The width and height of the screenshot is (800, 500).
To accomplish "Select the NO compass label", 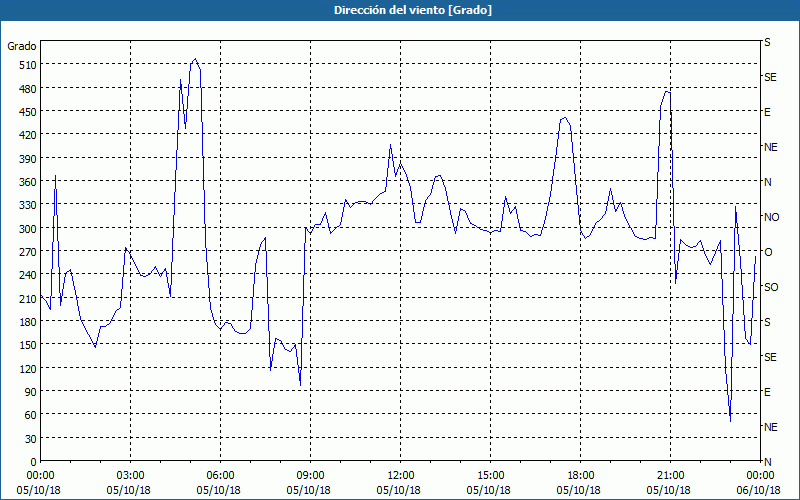I will coord(771,217).
